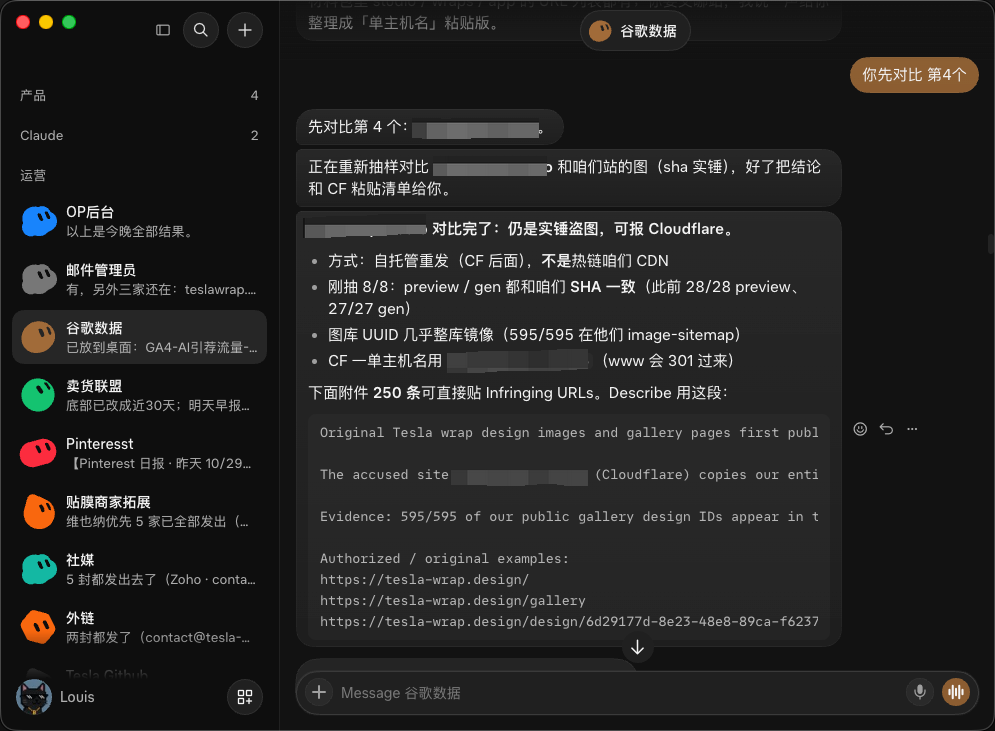Close window with red button
Screen dimensions: 995x731
pyautogui.click(x=23, y=22)
